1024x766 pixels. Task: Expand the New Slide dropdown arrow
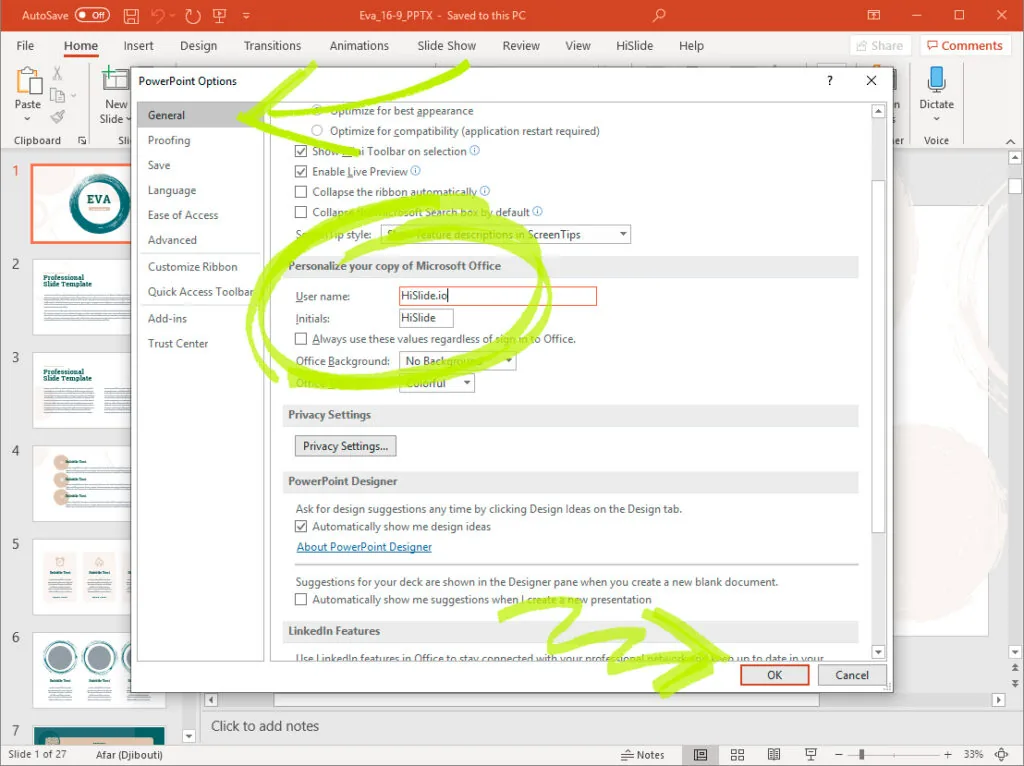129,119
